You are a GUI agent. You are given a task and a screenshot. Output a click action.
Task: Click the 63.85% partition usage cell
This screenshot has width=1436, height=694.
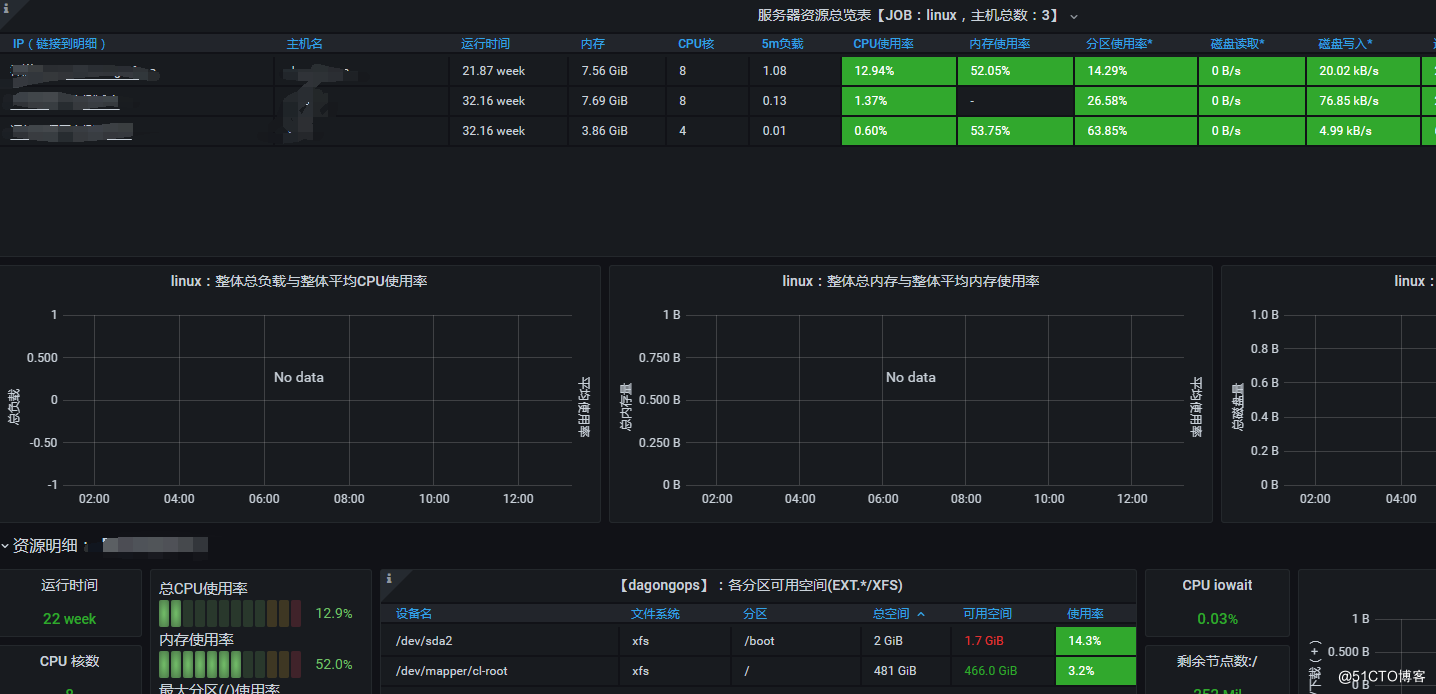pos(1135,131)
